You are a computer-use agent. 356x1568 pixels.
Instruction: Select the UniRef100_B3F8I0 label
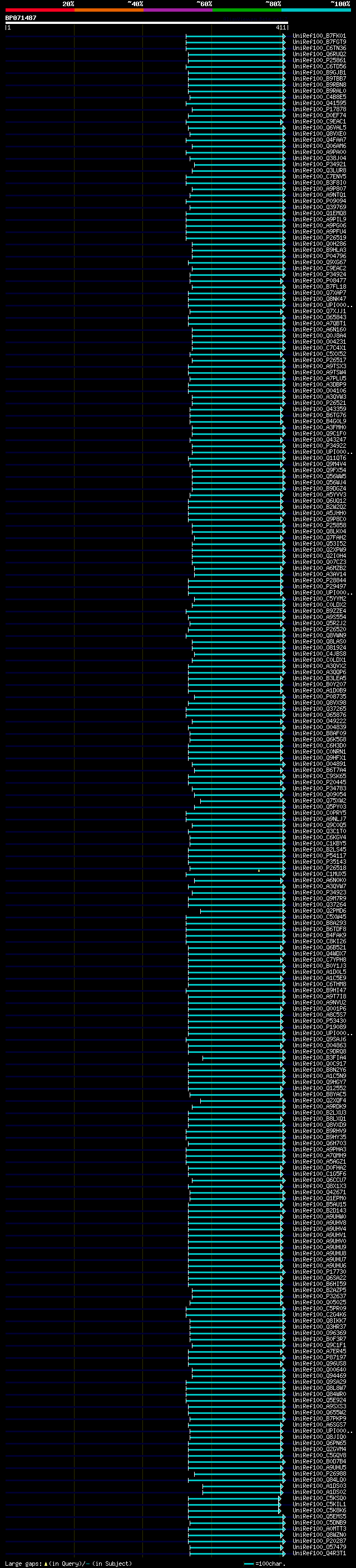click(x=319, y=182)
